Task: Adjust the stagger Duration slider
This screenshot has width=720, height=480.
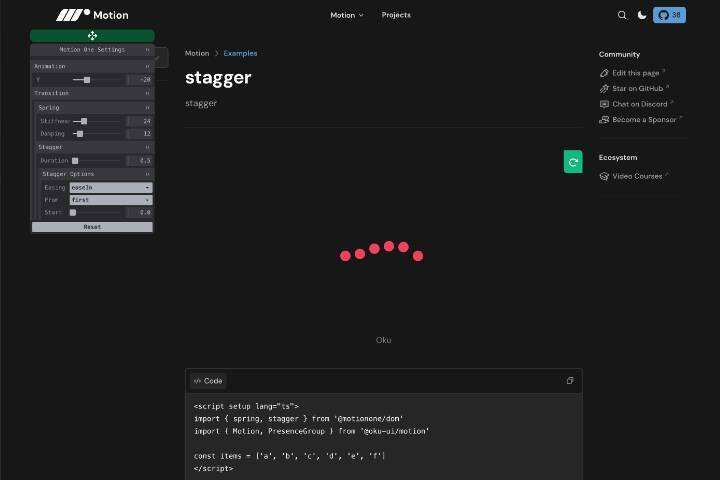Action: 97,161
